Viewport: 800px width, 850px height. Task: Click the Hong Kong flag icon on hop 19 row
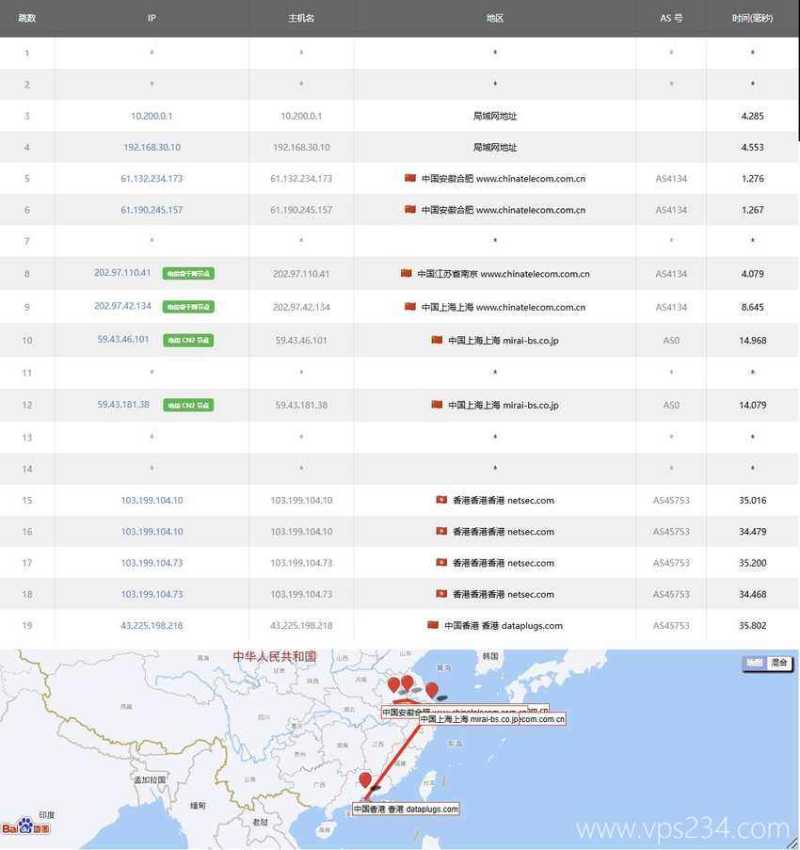pyautogui.click(x=432, y=625)
